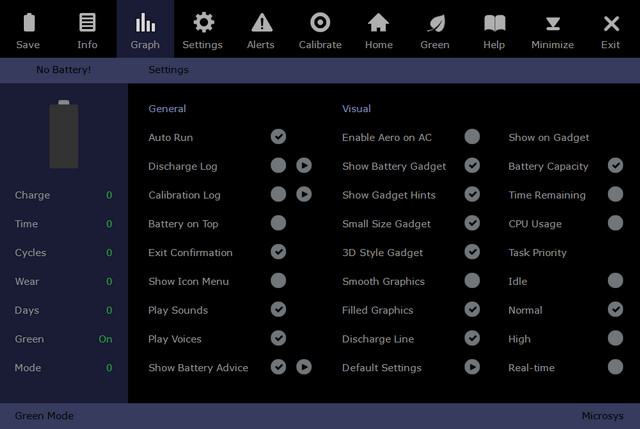Click the Microsys link
Screen dimensions: 640x429
pyautogui.click(x=602, y=415)
